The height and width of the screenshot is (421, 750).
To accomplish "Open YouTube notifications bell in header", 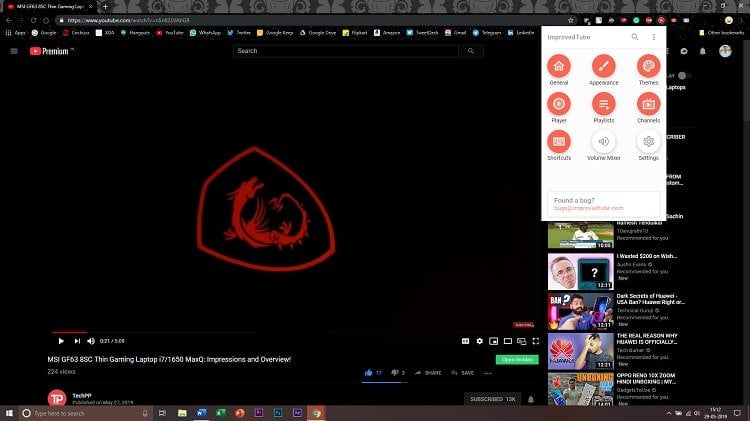I will pyautogui.click(x=703, y=51).
